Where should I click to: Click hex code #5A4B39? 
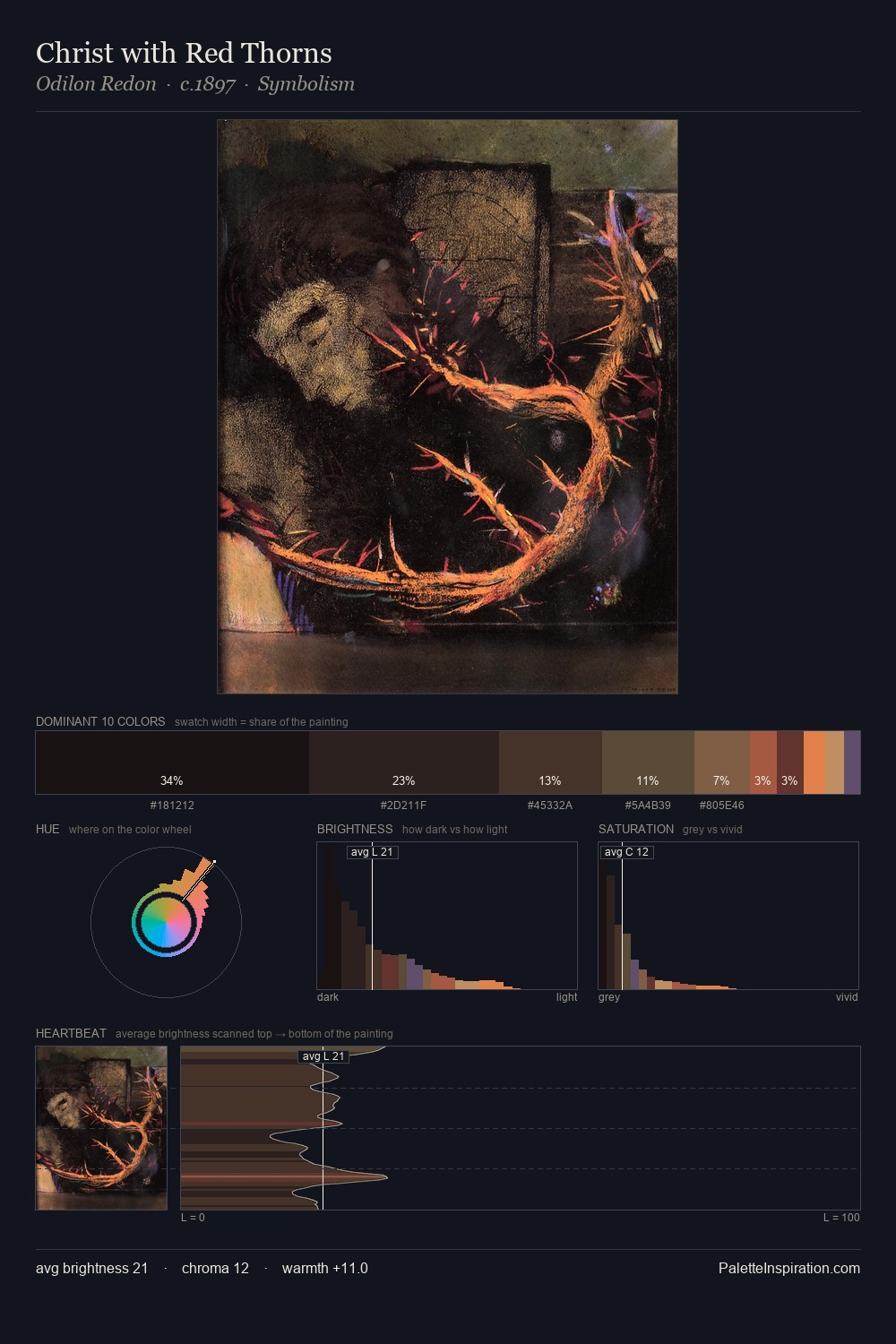(x=648, y=806)
